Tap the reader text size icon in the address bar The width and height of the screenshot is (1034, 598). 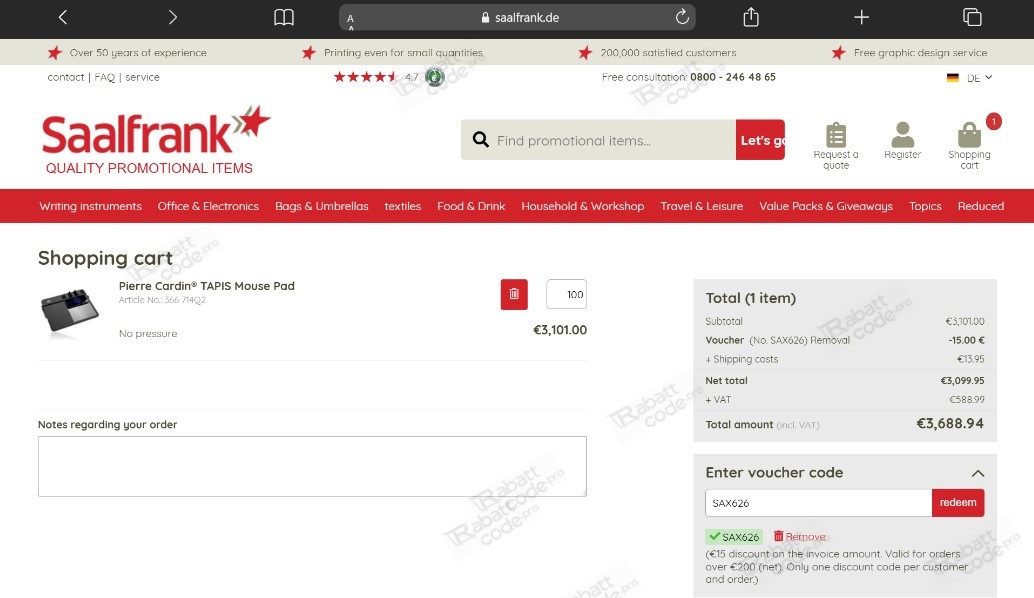click(350, 20)
